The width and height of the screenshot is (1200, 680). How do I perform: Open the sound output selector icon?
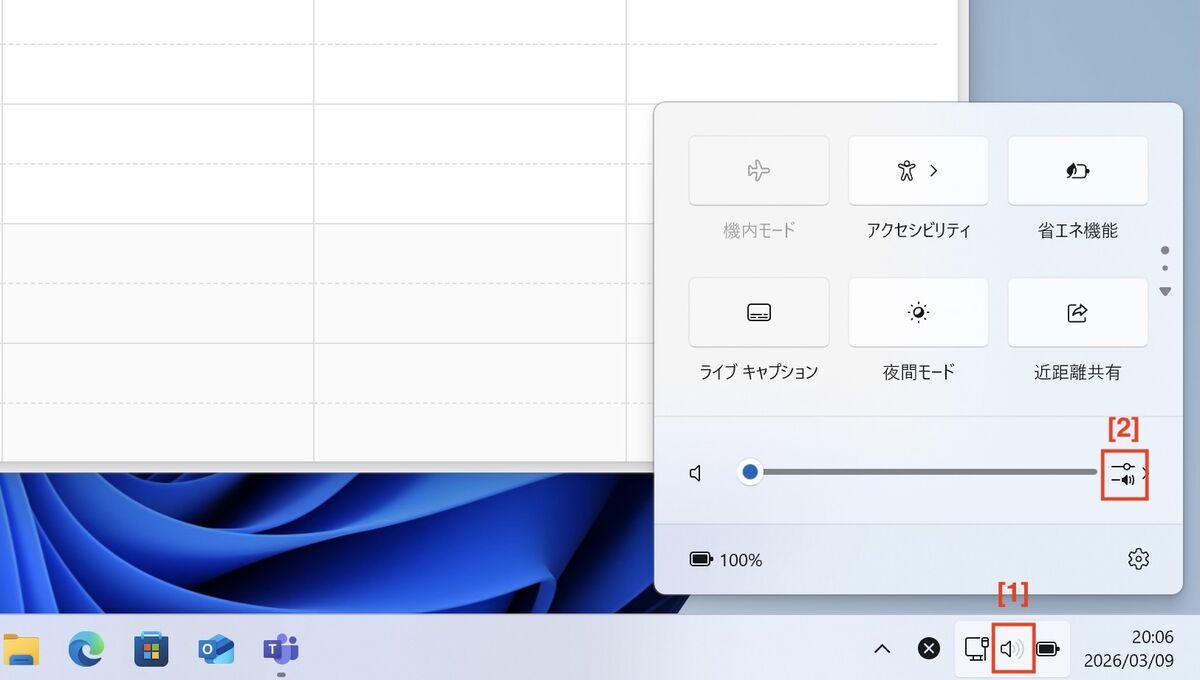pyautogui.click(x=1125, y=473)
